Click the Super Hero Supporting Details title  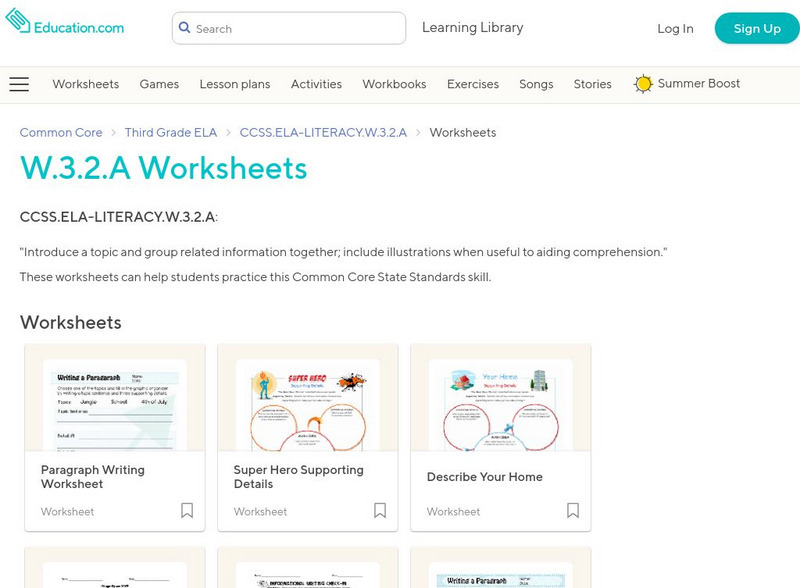click(x=298, y=477)
